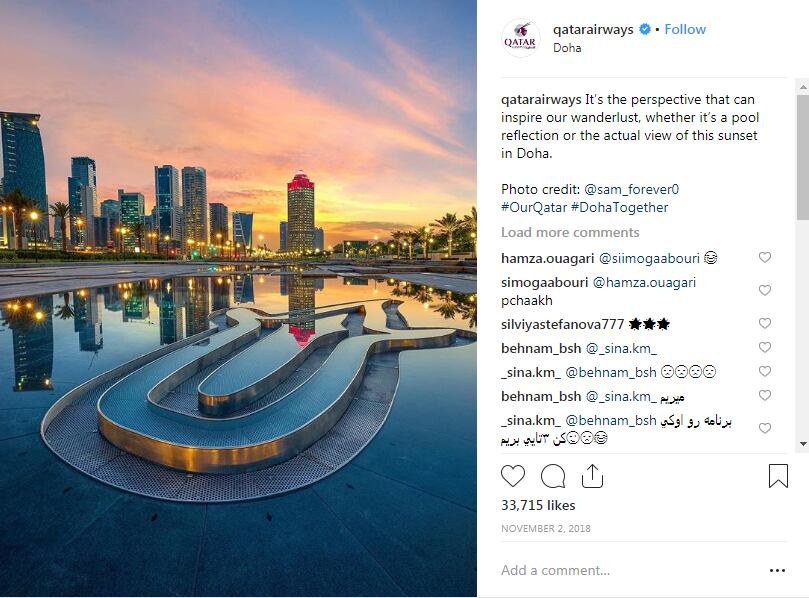Open the #OurQatar hashtag
809x598 pixels.
point(534,207)
